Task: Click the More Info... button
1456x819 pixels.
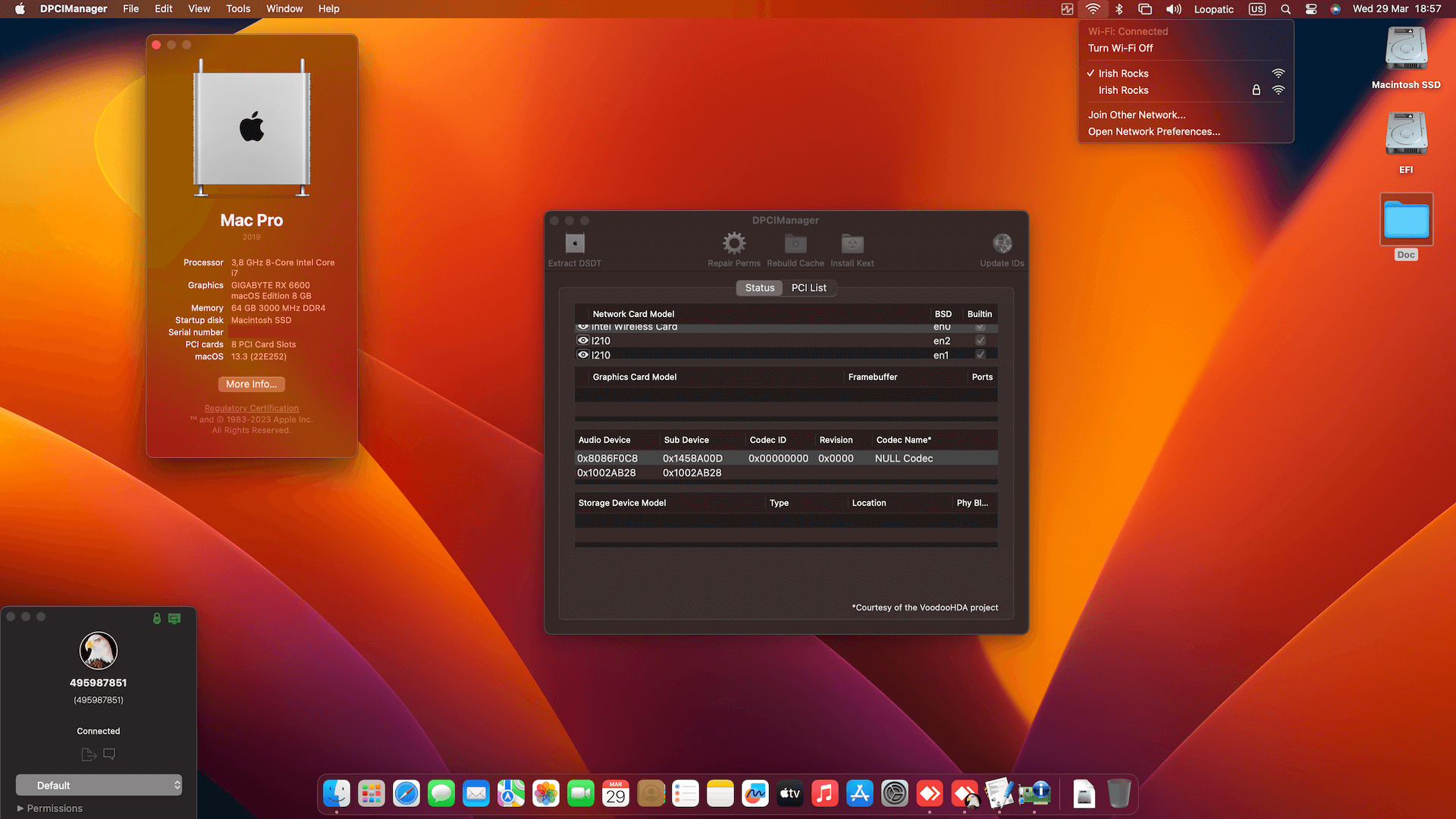Action: click(x=251, y=384)
